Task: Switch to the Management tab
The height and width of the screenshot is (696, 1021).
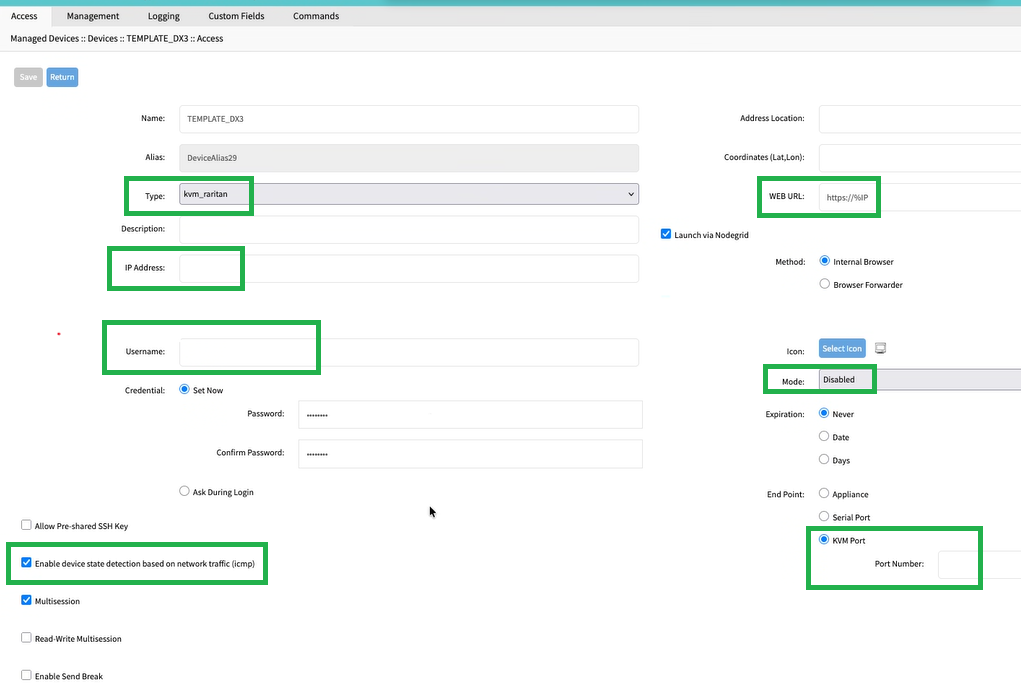Action: (93, 16)
